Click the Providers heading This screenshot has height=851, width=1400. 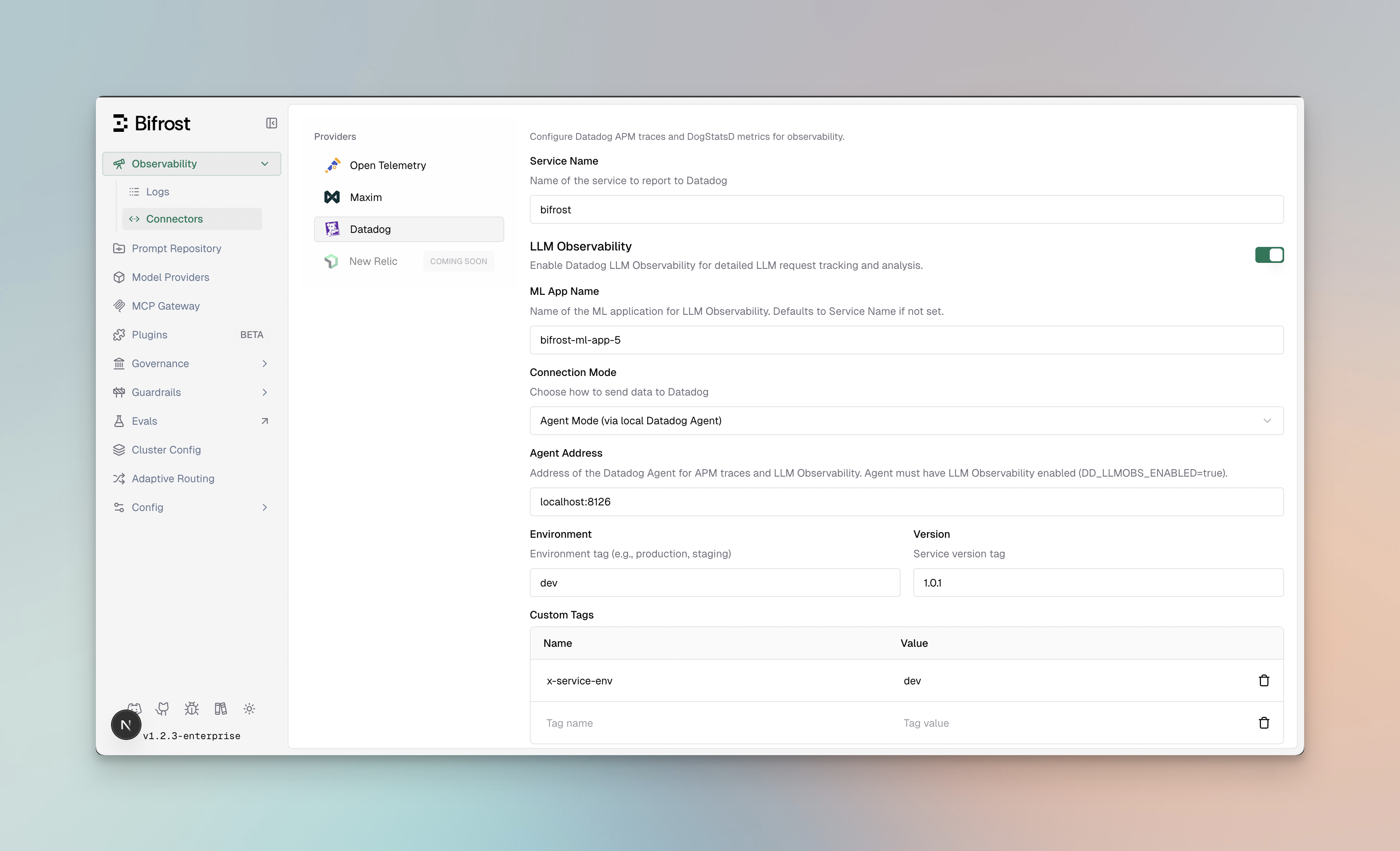(x=335, y=136)
